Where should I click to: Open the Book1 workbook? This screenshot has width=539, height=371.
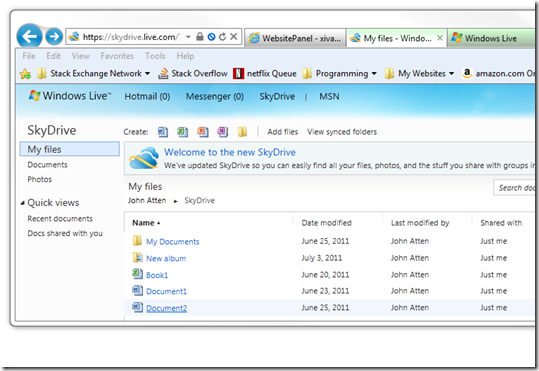tap(157, 275)
